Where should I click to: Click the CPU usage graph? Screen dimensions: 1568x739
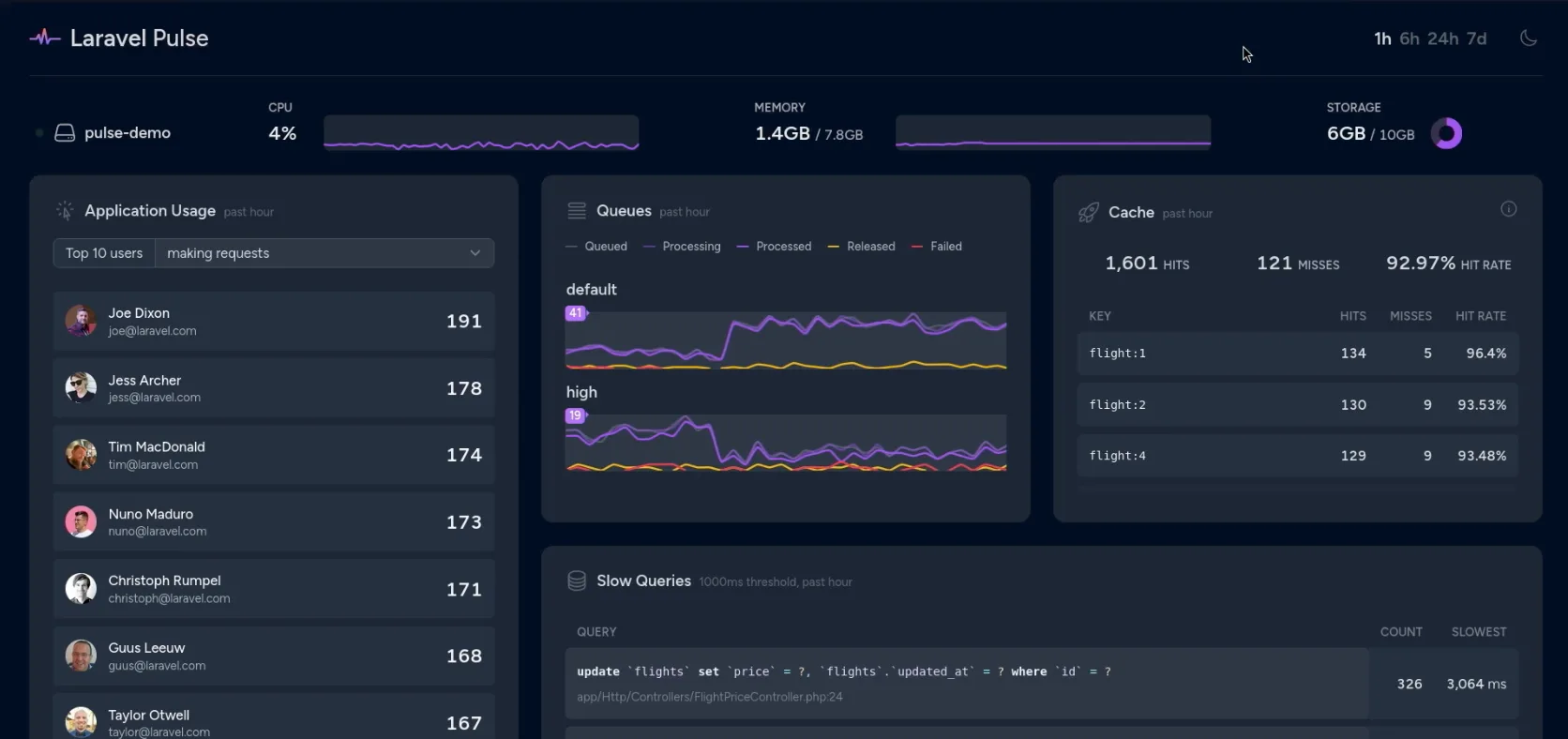pyautogui.click(x=481, y=133)
